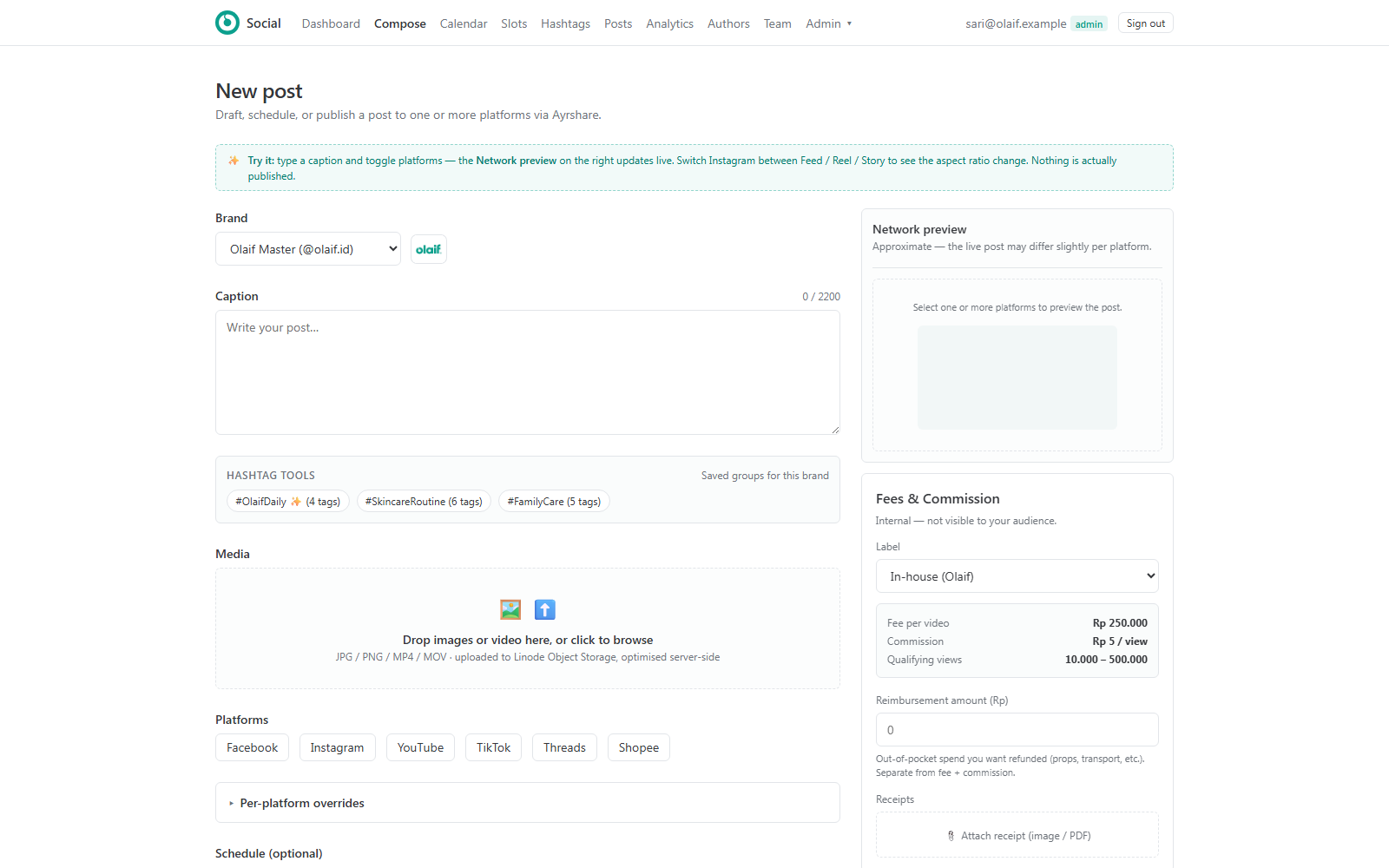Open the Team nav item
The image size is (1389, 868).
pyautogui.click(x=778, y=23)
